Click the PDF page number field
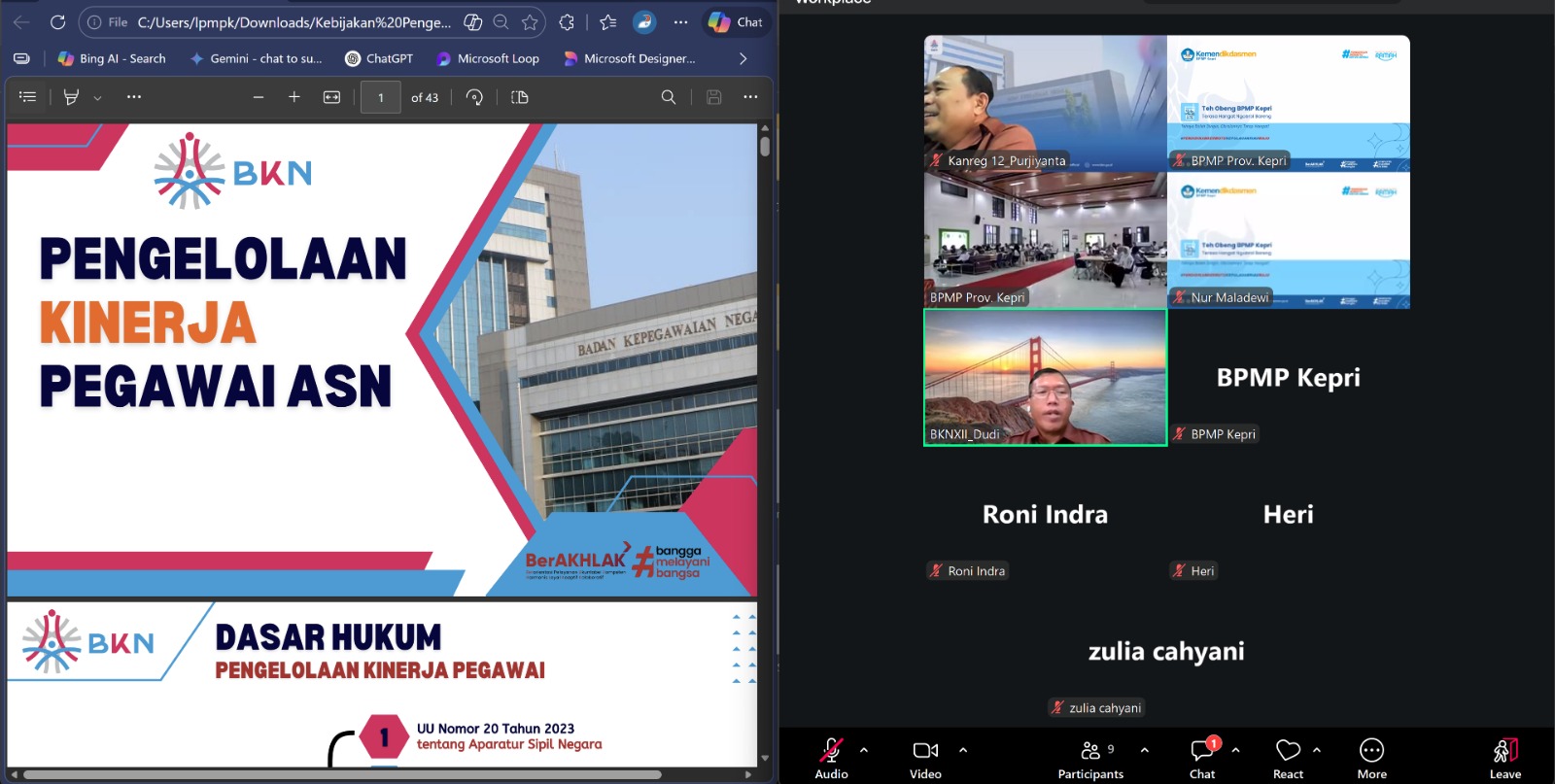Image resolution: width=1555 pixels, height=784 pixels. point(381,97)
